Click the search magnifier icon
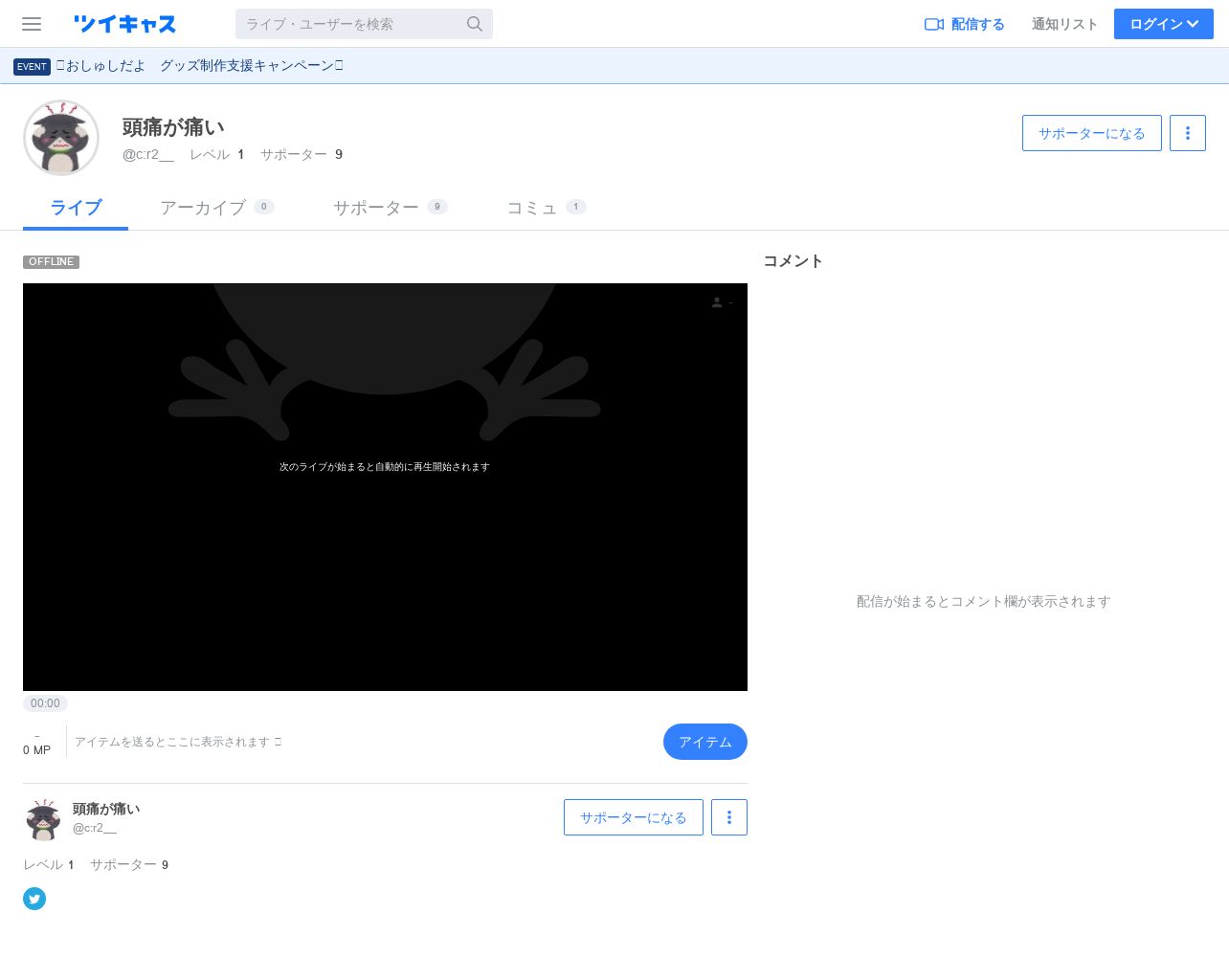This screenshot has height=980, width=1229. [x=475, y=24]
